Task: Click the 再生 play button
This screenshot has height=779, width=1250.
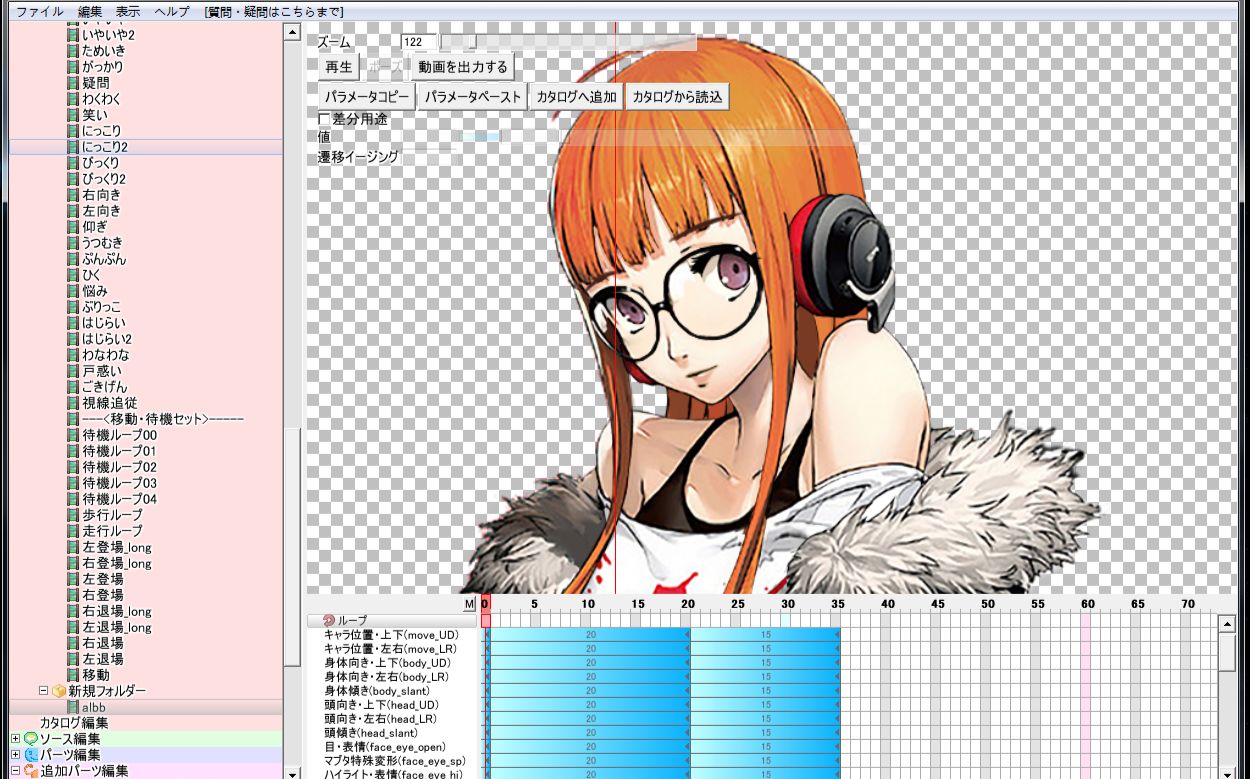Action: pos(339,67)
